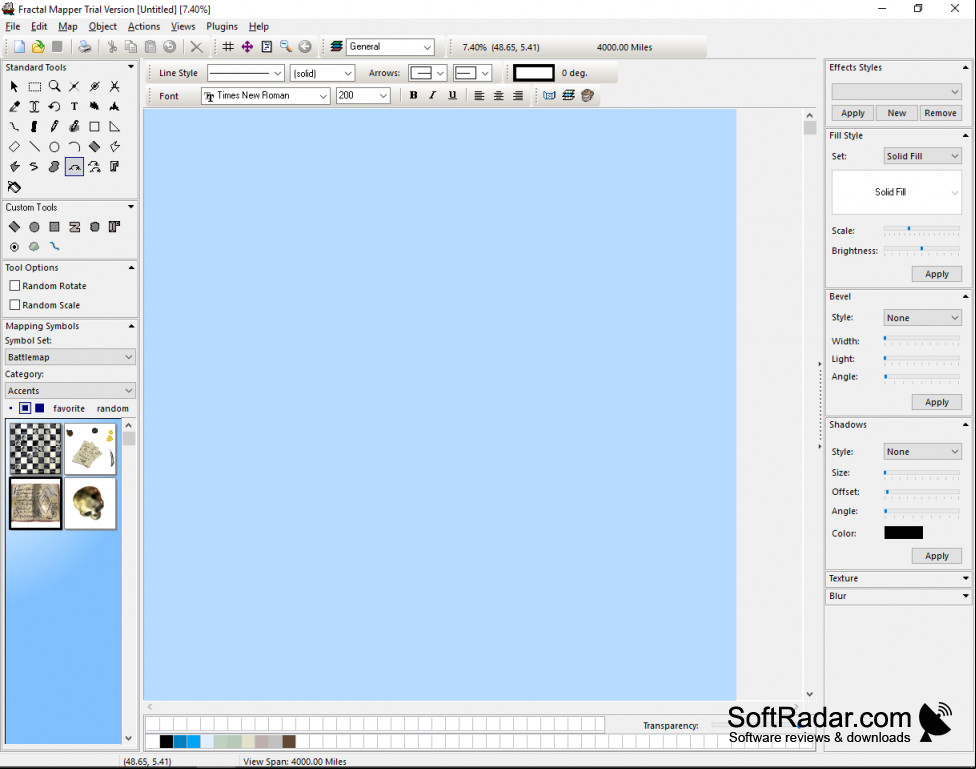Open the Object menu

tap(103, 26)
